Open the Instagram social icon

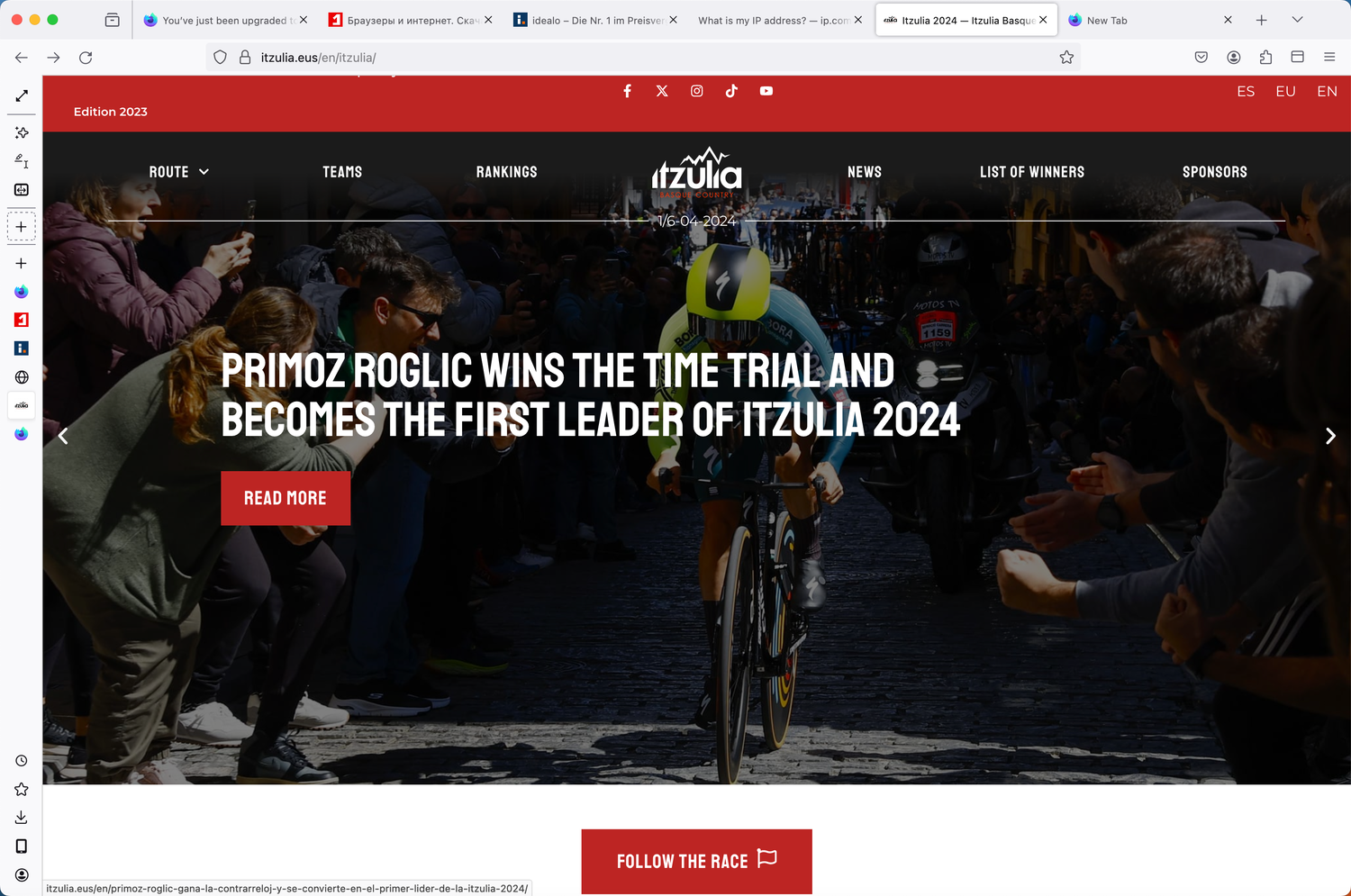point(697,91)
